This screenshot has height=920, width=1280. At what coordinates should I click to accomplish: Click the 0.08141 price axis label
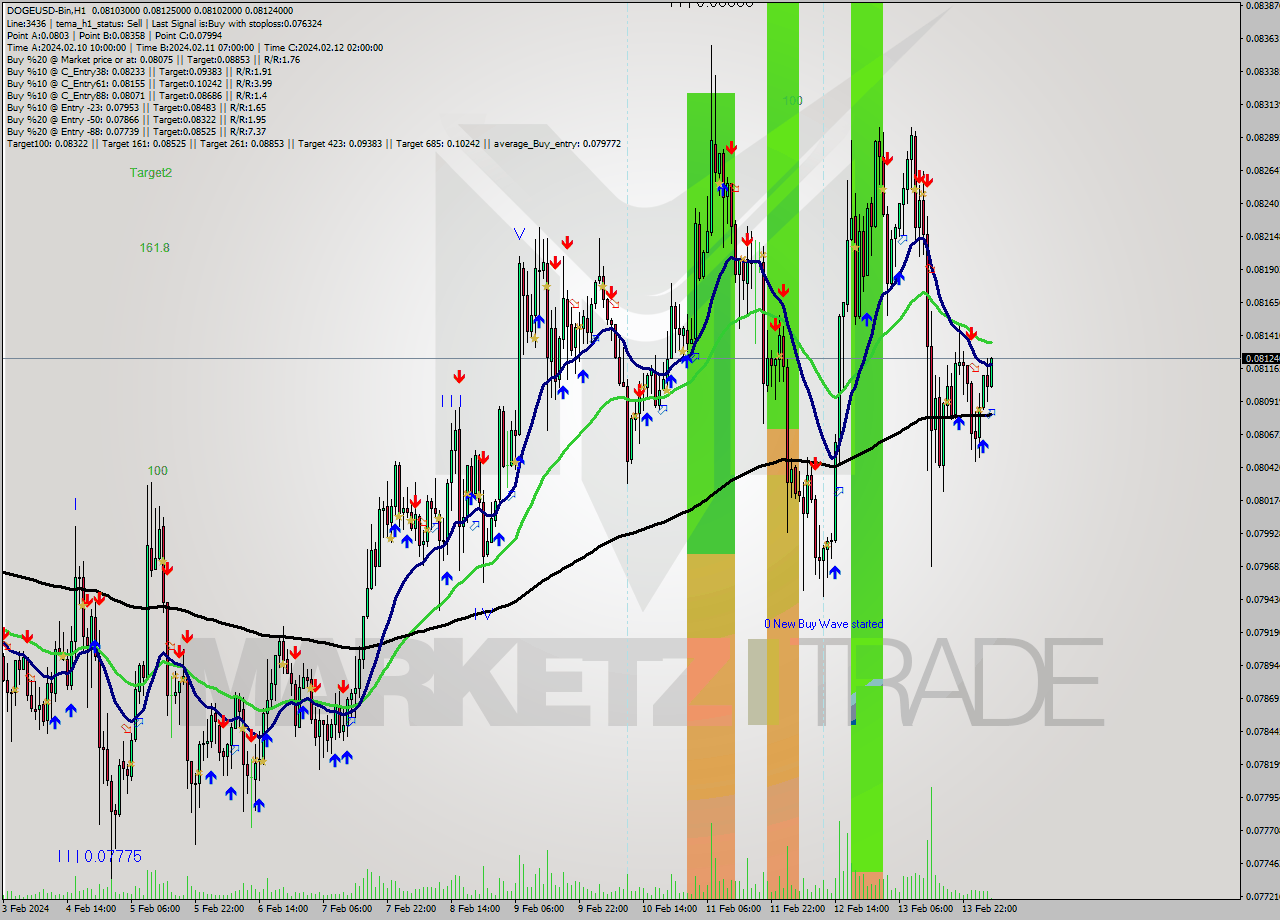click(1261, 335)
